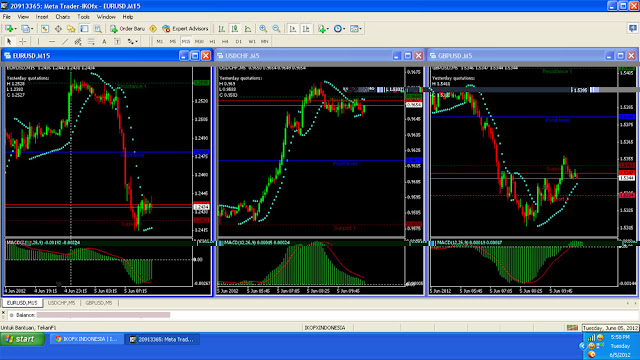Open the Window menu
Viewport: 640px width, 360px height.
point(106,17)
